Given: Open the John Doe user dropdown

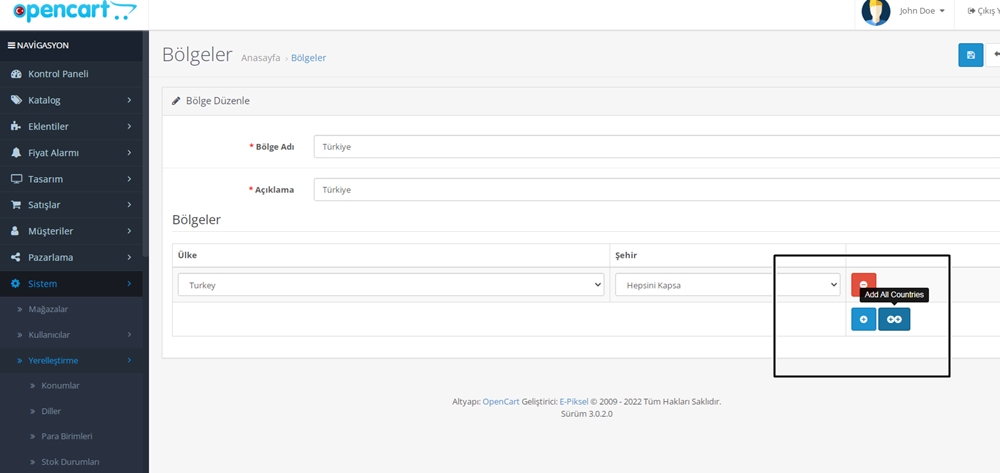Looking at the screenshot, I should (x=922, y=11).
